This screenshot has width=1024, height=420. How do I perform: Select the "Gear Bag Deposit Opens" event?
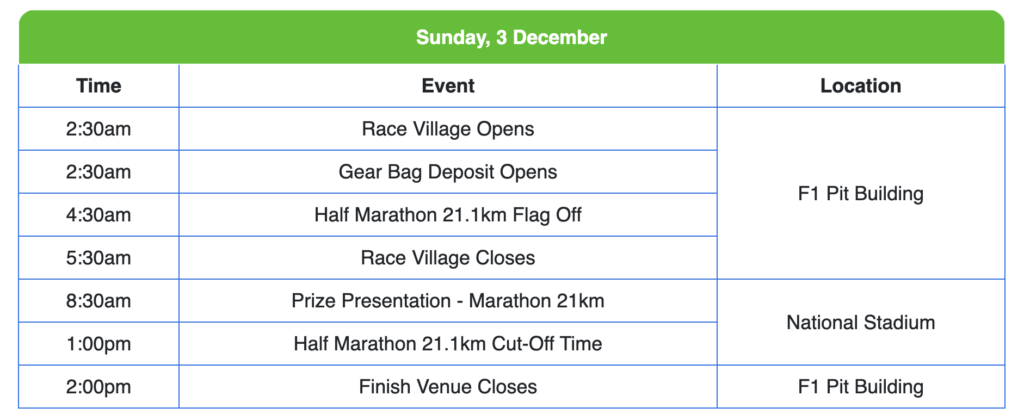pyautogui.click(x=448, y=172)
